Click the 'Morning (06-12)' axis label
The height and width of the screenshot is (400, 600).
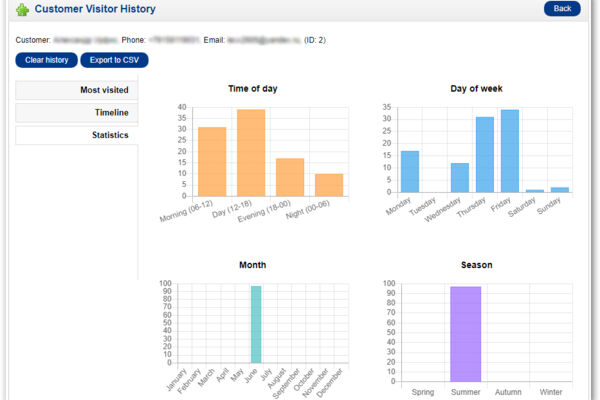pyautogui.click(x=186, y=211)
